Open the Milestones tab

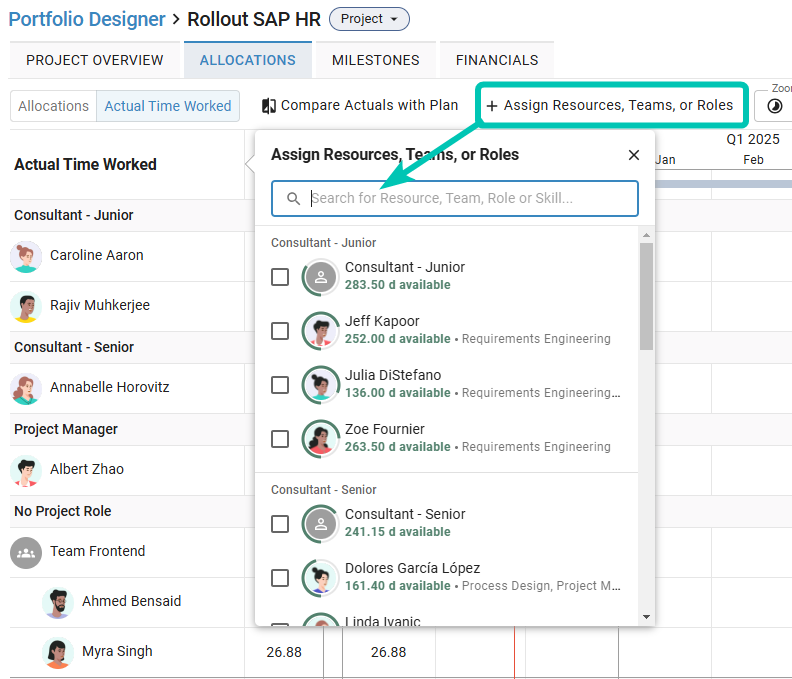376,60
